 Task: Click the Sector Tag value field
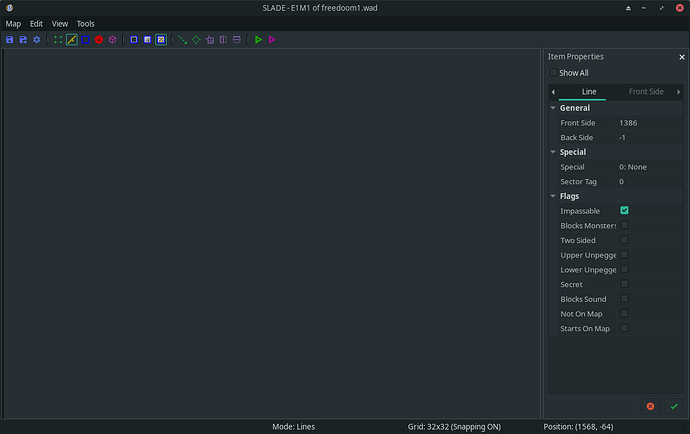click(x=648, y=182)
